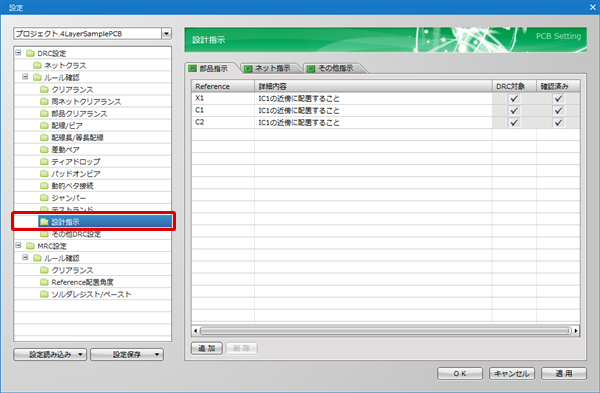Switch to the ネット指示 tab
This screenshot has width=600, height=393.
point(272,68)
